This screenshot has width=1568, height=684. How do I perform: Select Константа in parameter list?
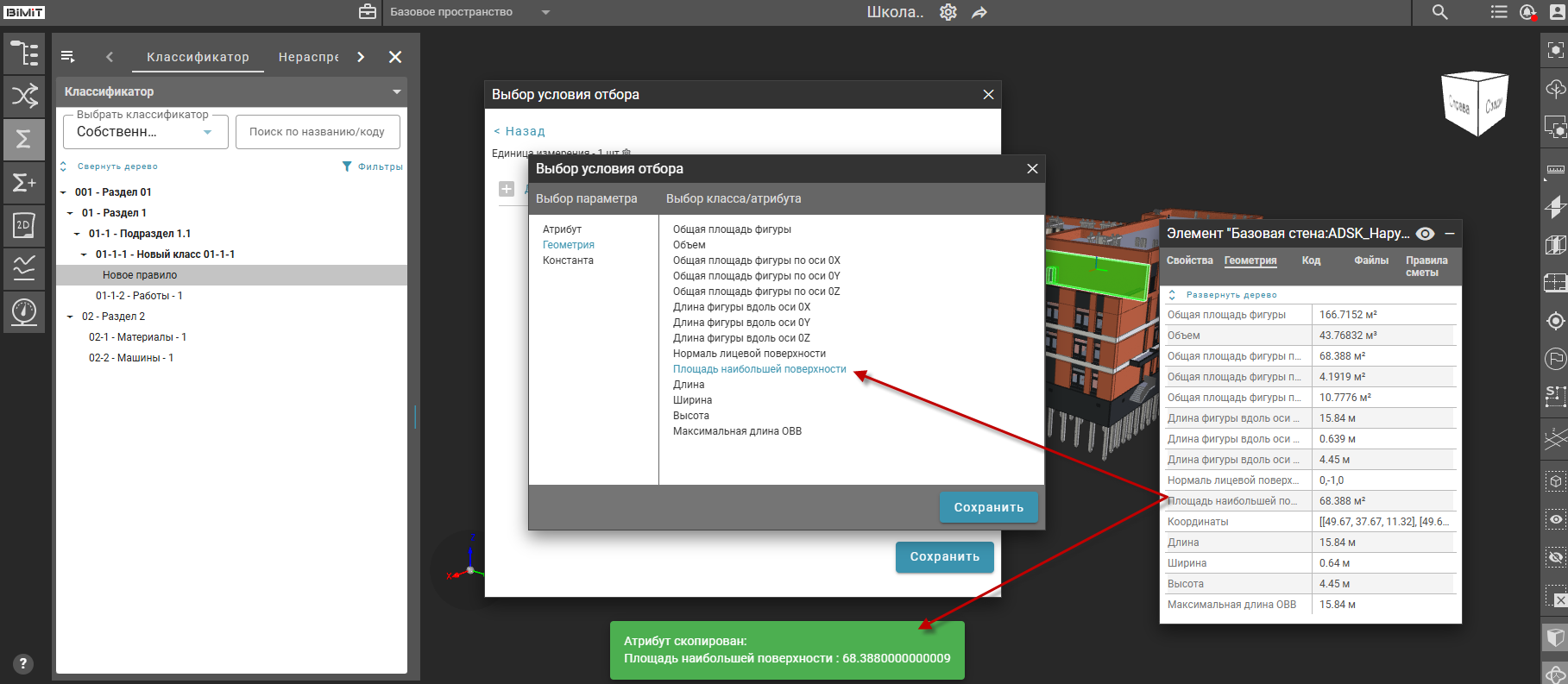point(568,260)
